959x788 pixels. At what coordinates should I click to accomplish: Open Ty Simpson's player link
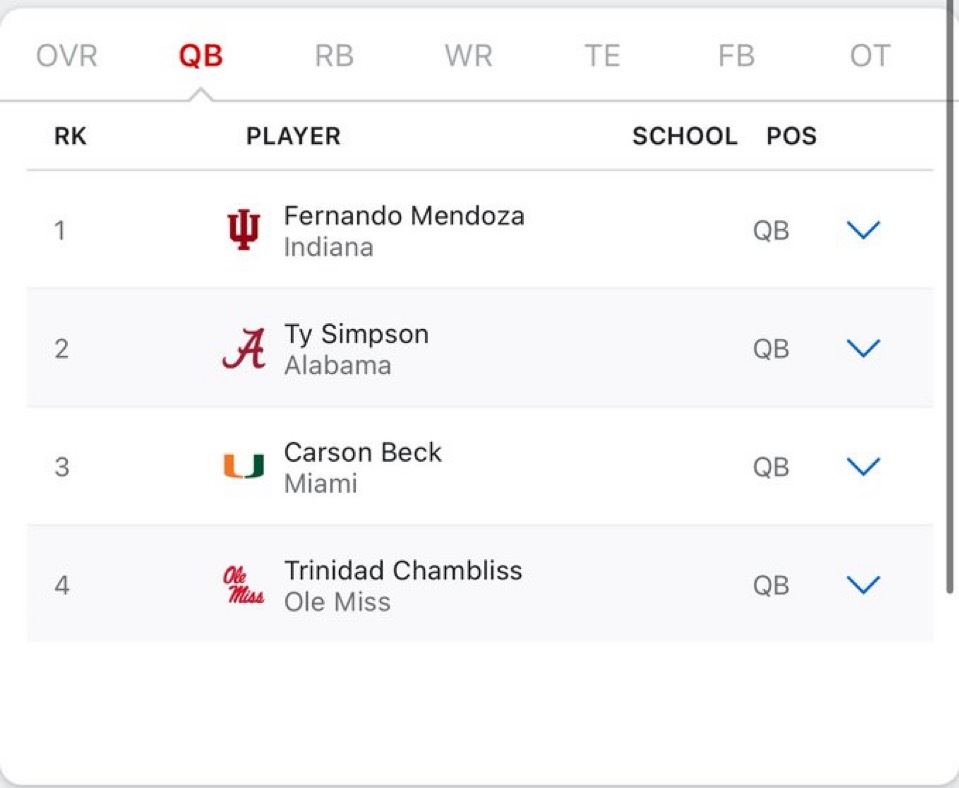[356, 334]
